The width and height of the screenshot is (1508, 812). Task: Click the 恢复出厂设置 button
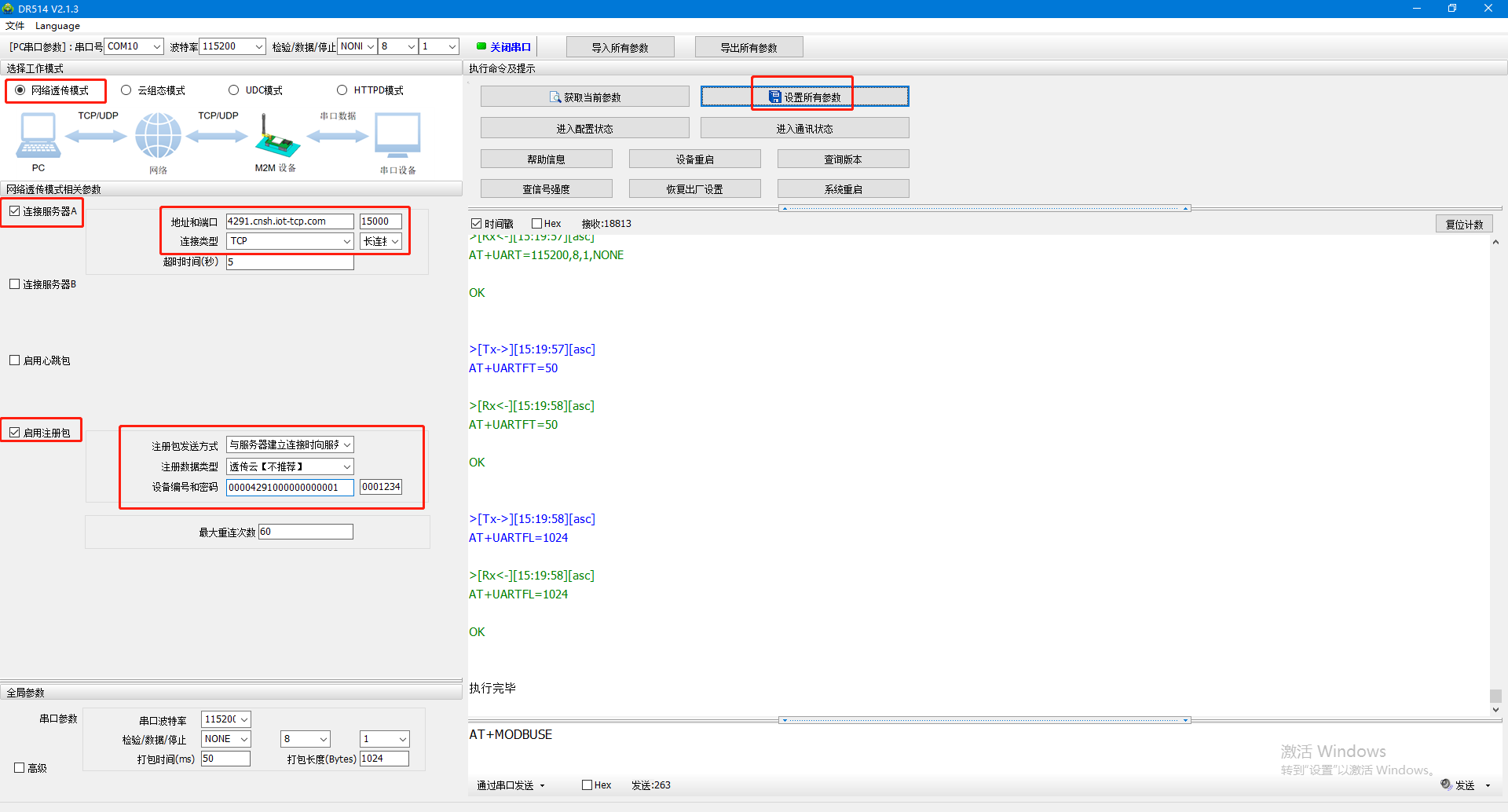click(694, 189)
